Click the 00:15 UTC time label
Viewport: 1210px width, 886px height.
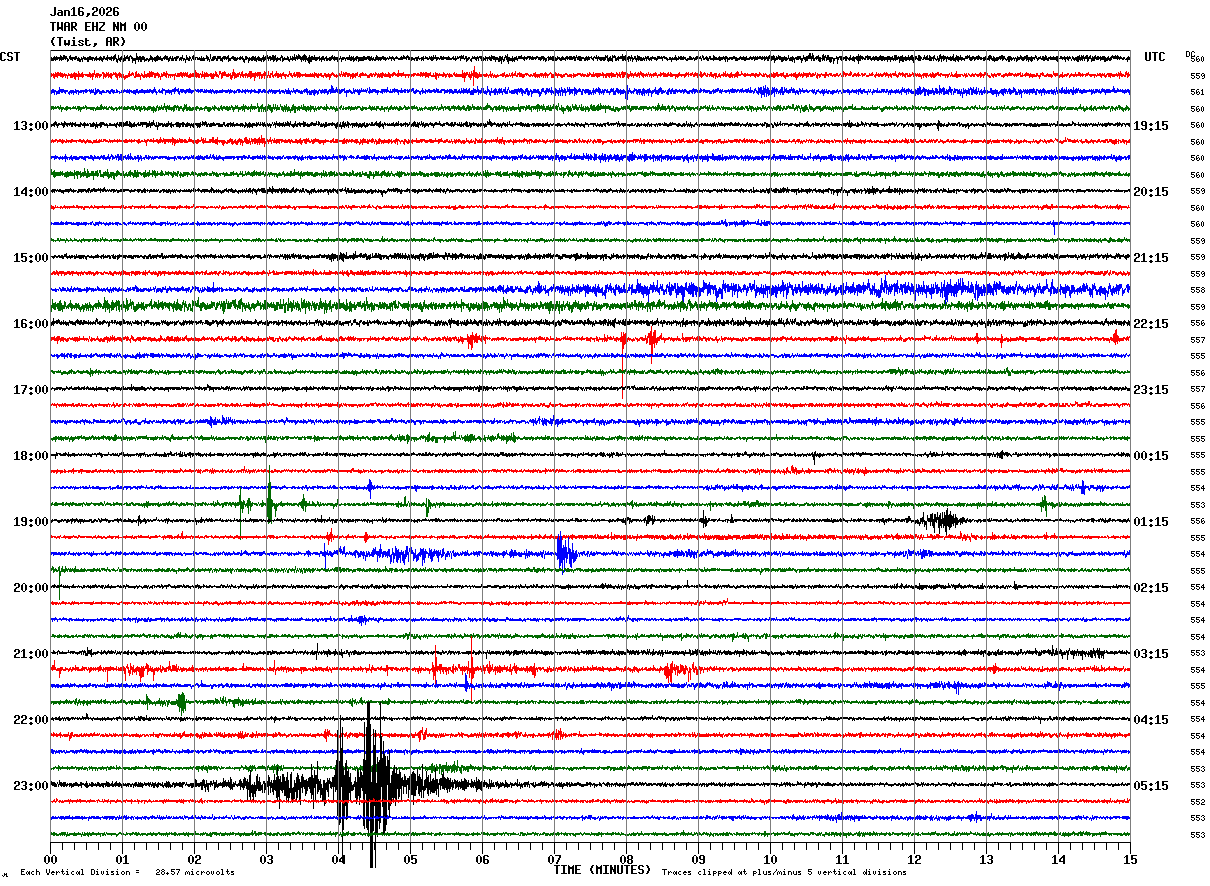(x=1151, y=456)
